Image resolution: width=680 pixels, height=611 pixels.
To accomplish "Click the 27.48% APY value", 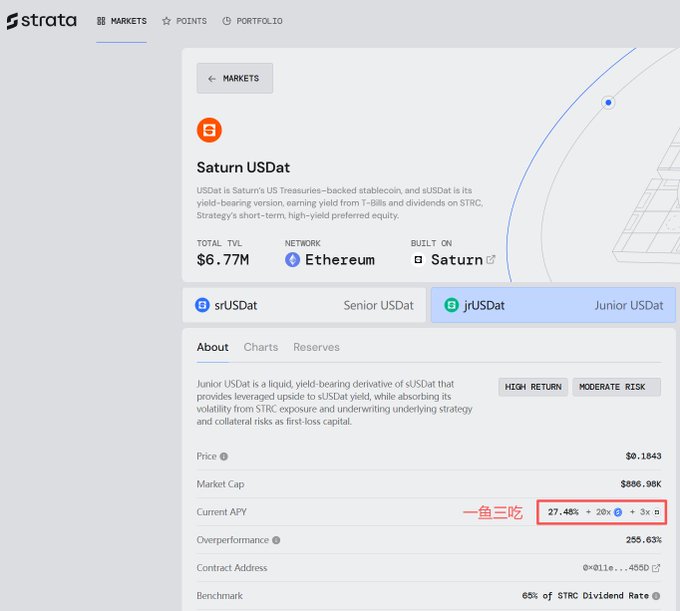I will 563,512.
